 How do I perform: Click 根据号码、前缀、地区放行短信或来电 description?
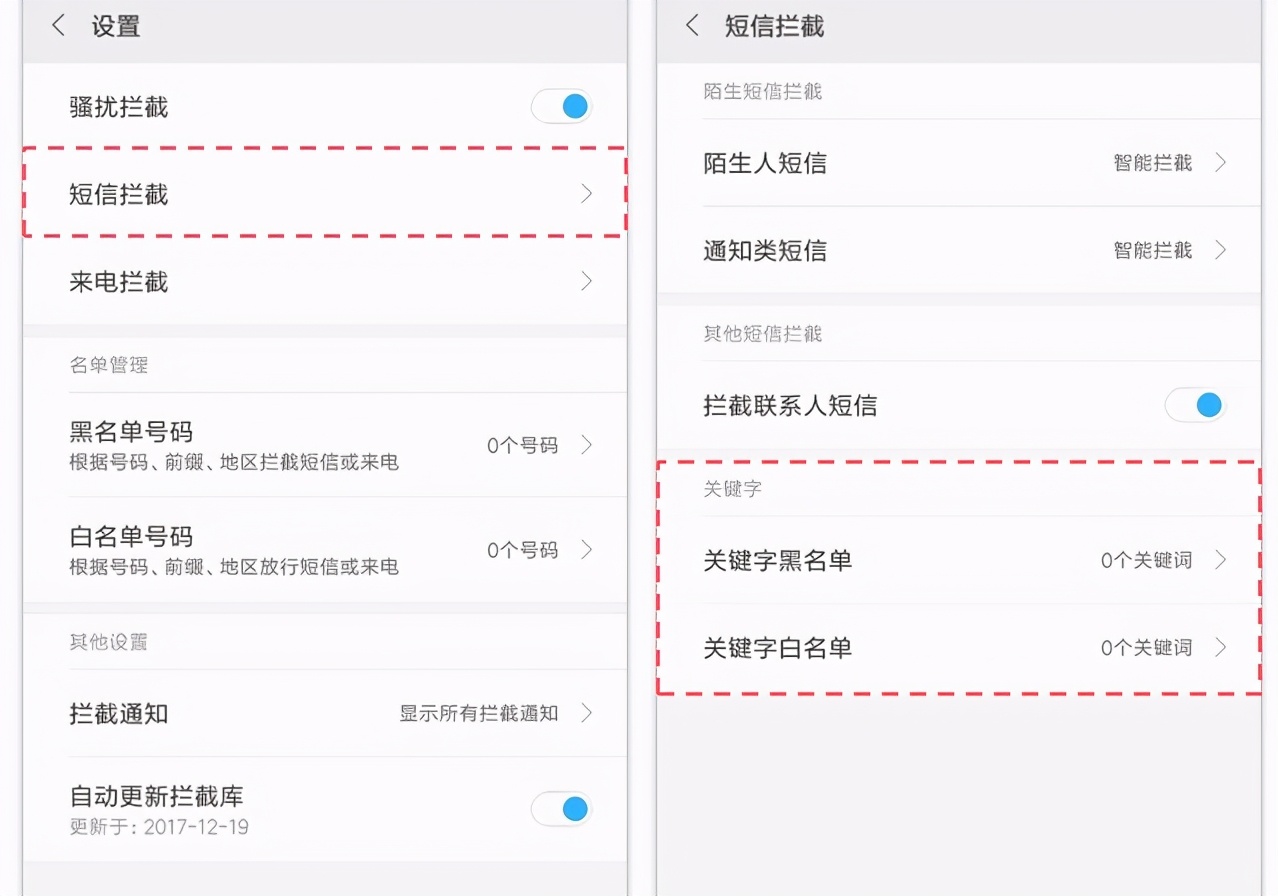234,567
